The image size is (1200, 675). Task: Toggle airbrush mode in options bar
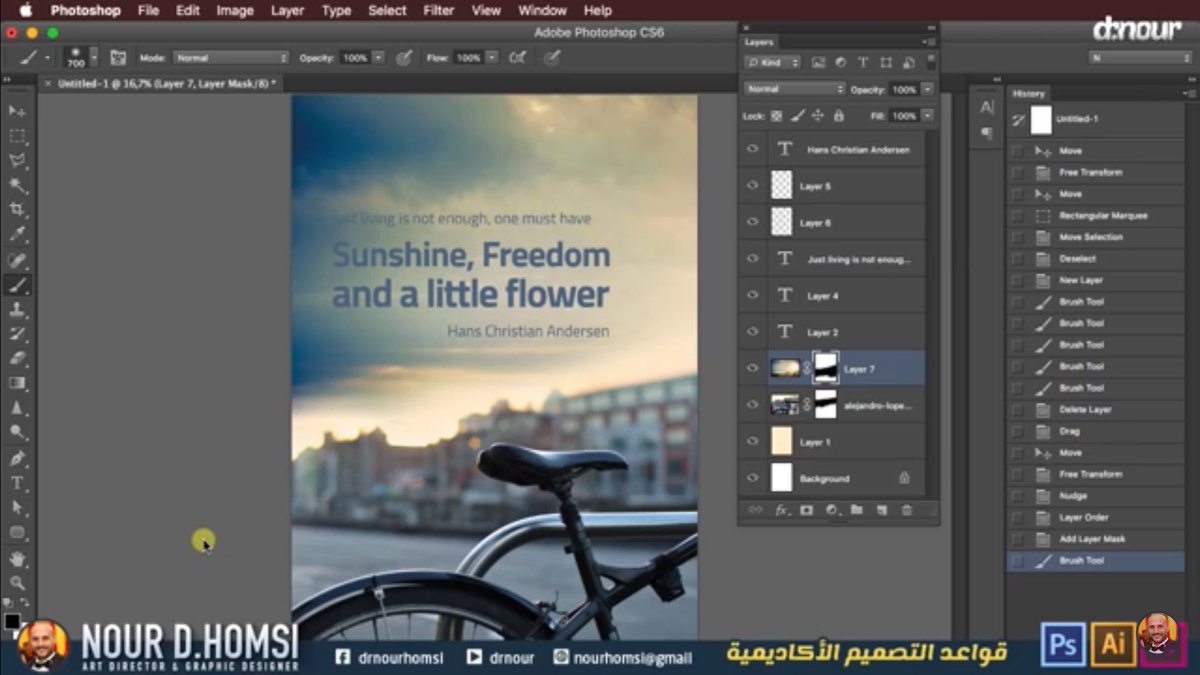(518, 58)
